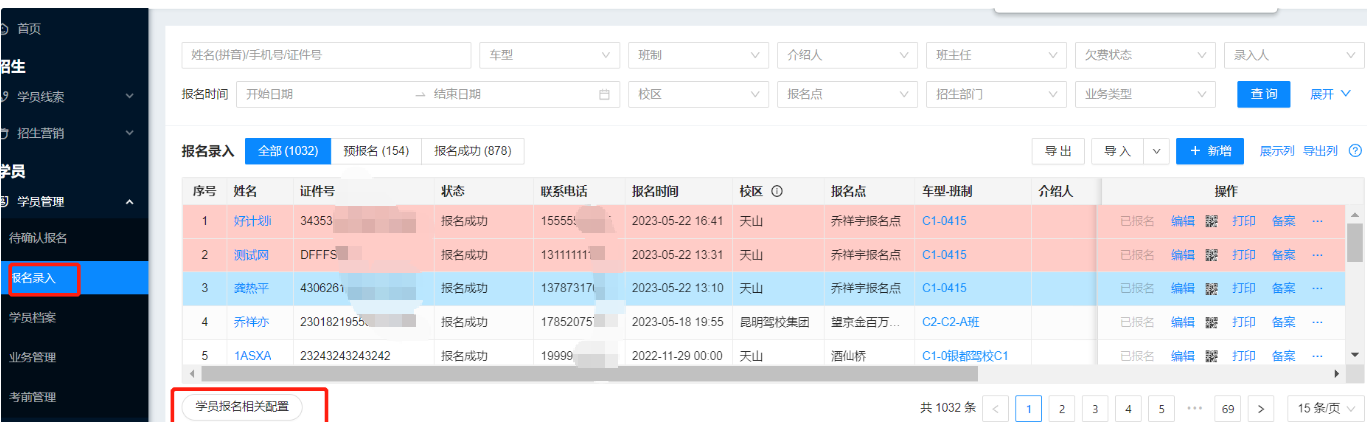Open 校区 dropdown filter
Screen dimensions: 1367x422
[x=698, y=94]
